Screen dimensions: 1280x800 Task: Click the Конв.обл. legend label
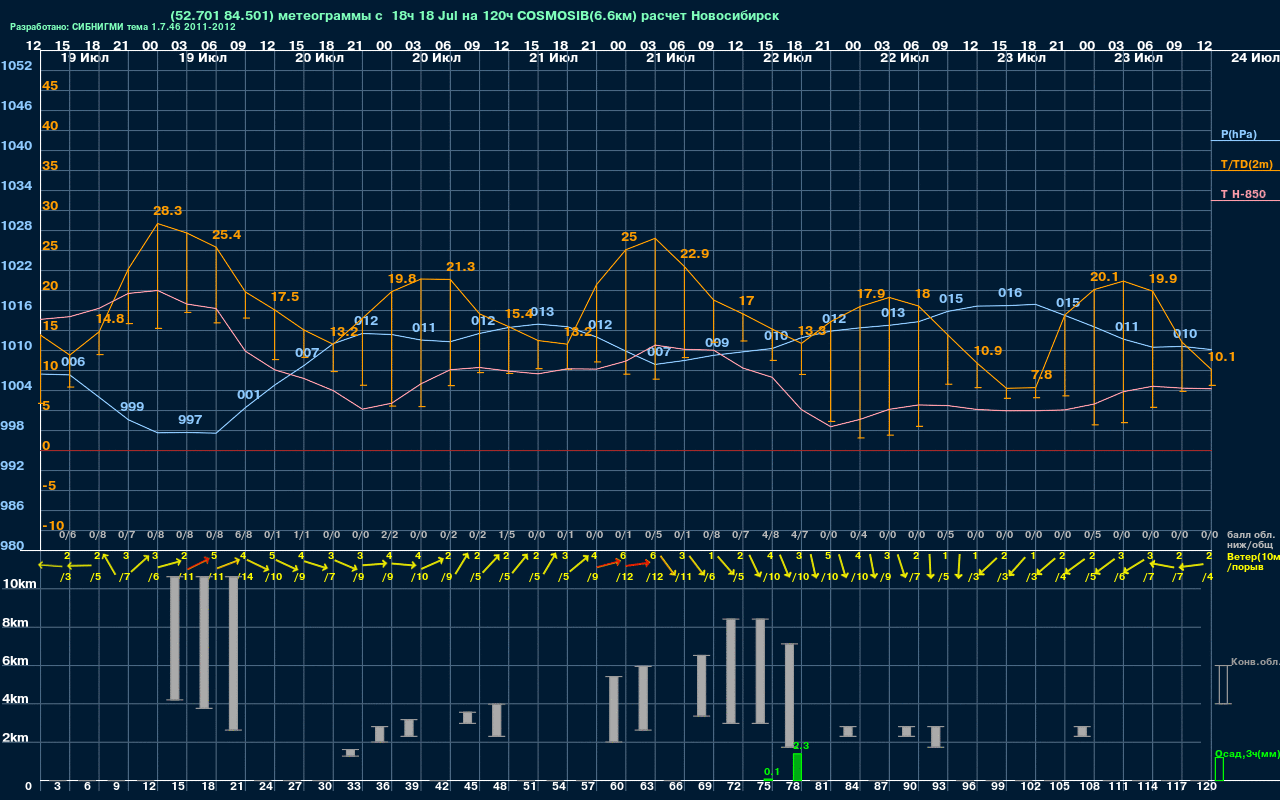coord(1255,662)
